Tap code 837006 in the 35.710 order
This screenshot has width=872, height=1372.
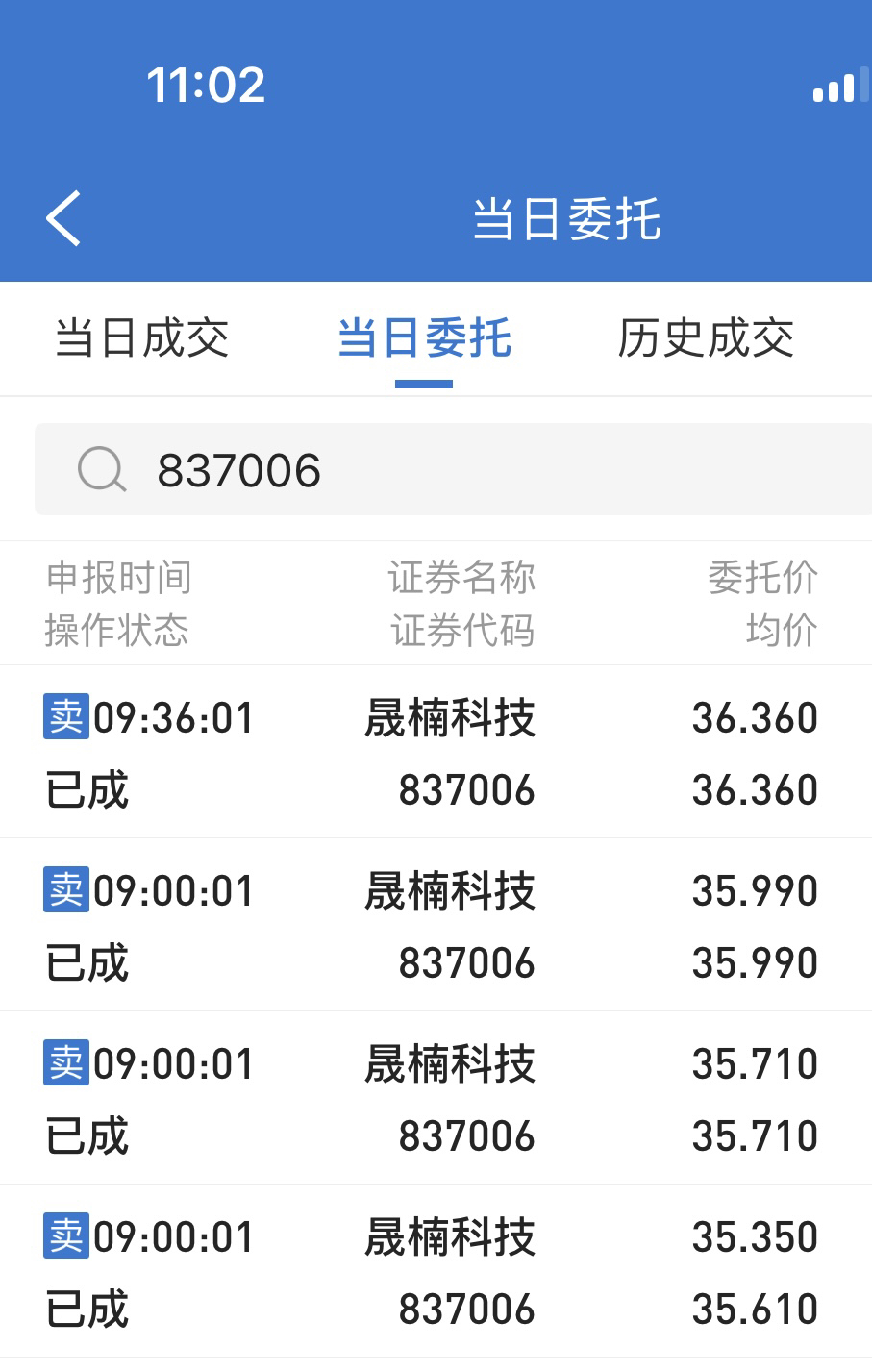pos(466,1136)
